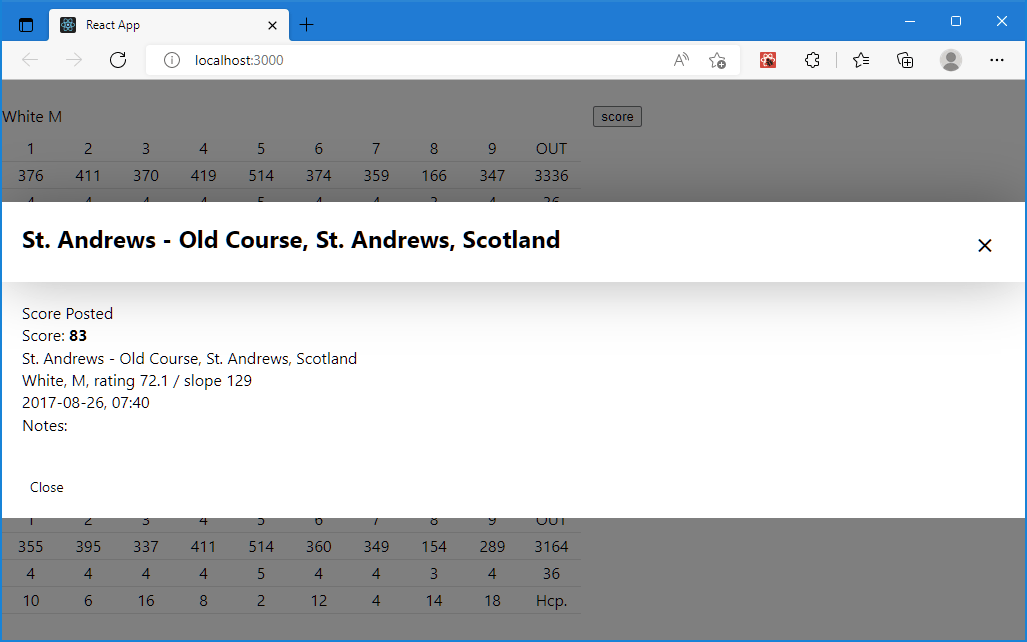Click the Notes: label
Screen dimensions: 1027x642
[45, 426]
